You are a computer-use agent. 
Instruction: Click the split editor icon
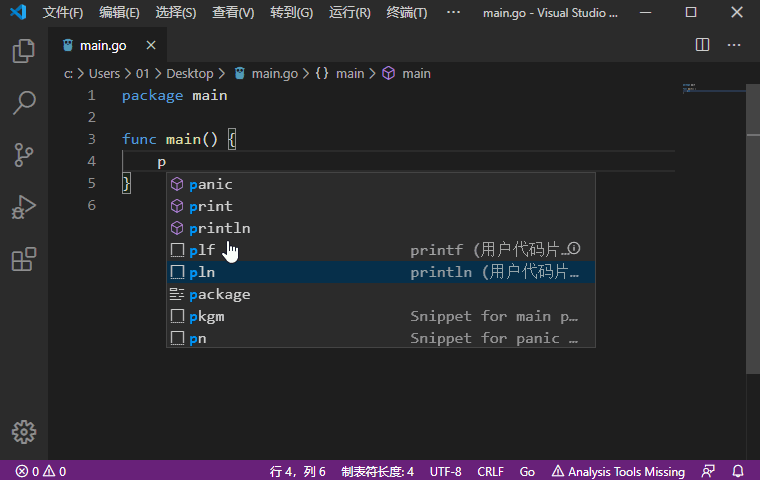pyautogui.click(x=703, y=45)
